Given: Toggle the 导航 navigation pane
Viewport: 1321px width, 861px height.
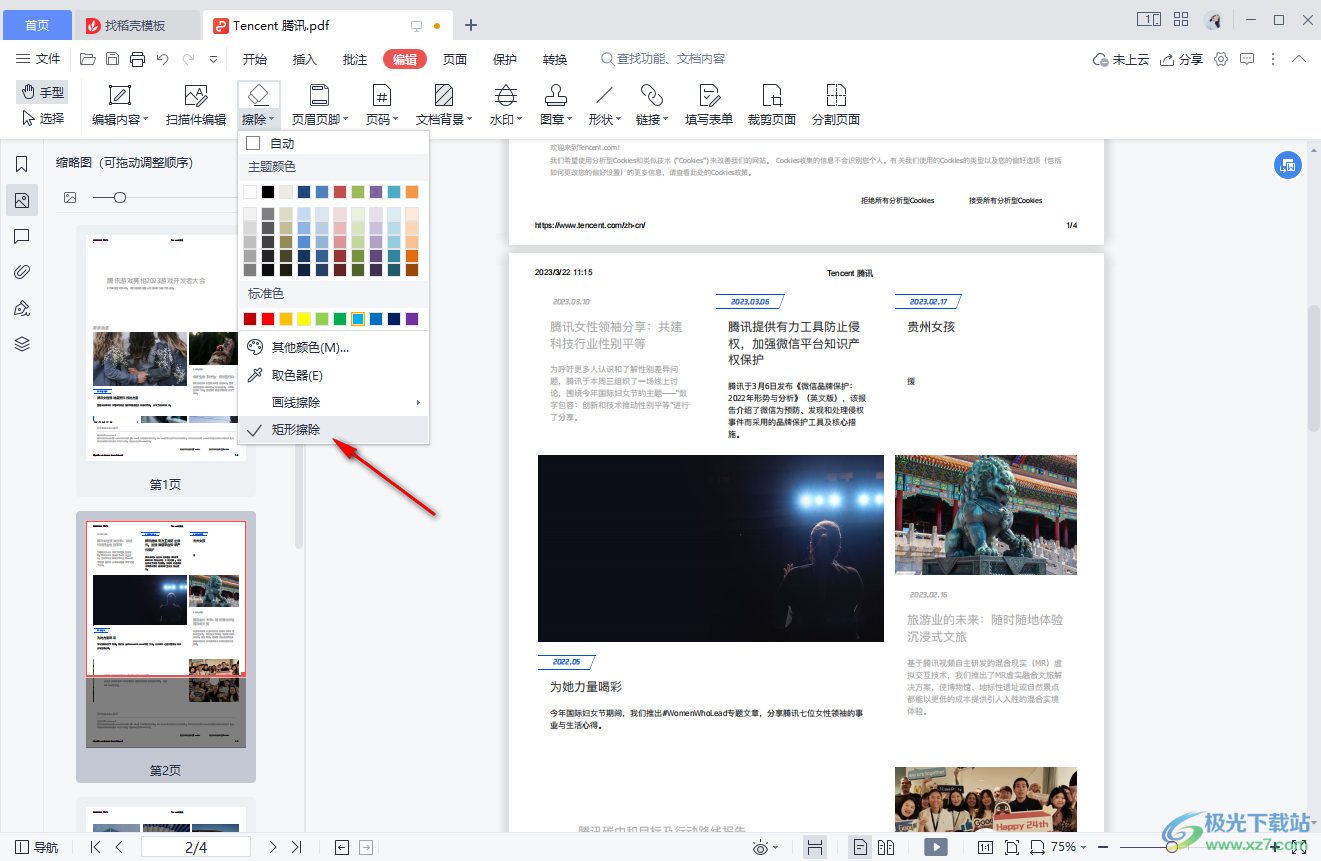Looking at the screenshot, I should point(37,847).
